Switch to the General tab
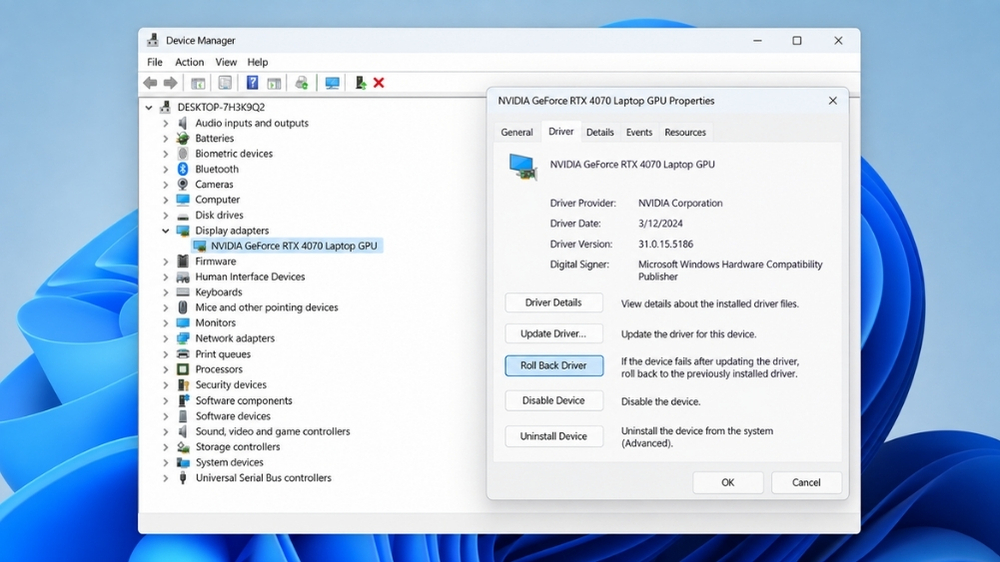 [517, 132]
